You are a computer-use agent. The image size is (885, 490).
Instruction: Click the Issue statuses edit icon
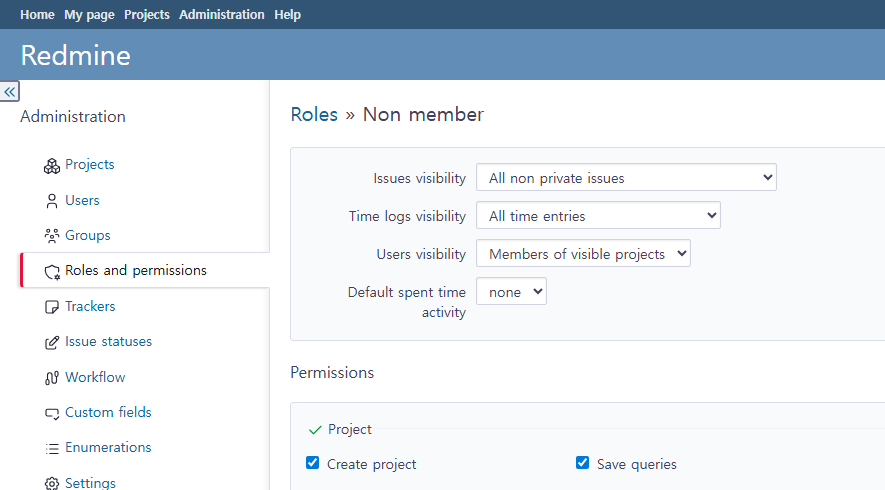(52, 342)
